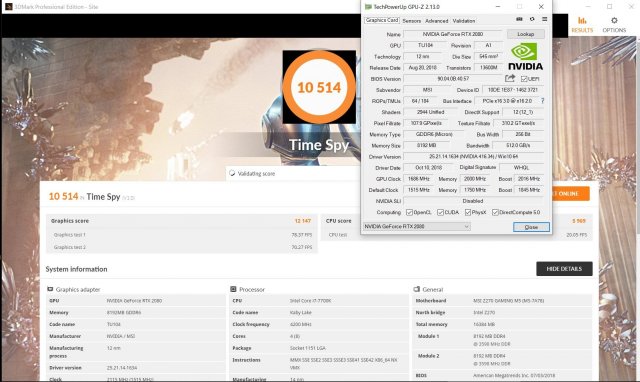Click the GPU Clock value in GPU-Z
Screen dimensions: 640x382
pyautogui.click(x=419, y=179)
